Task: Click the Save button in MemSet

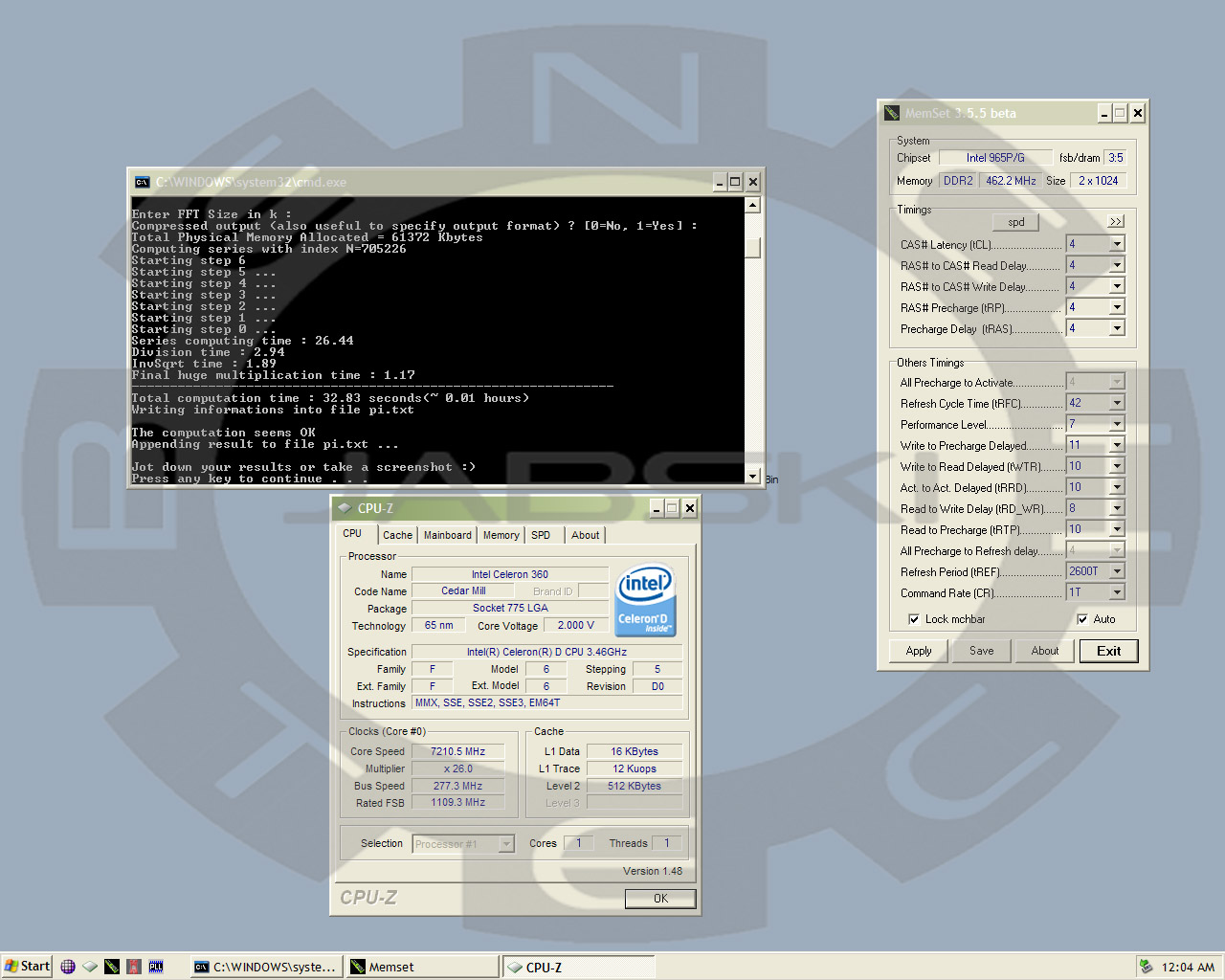Action: click(x=982, y=651)
